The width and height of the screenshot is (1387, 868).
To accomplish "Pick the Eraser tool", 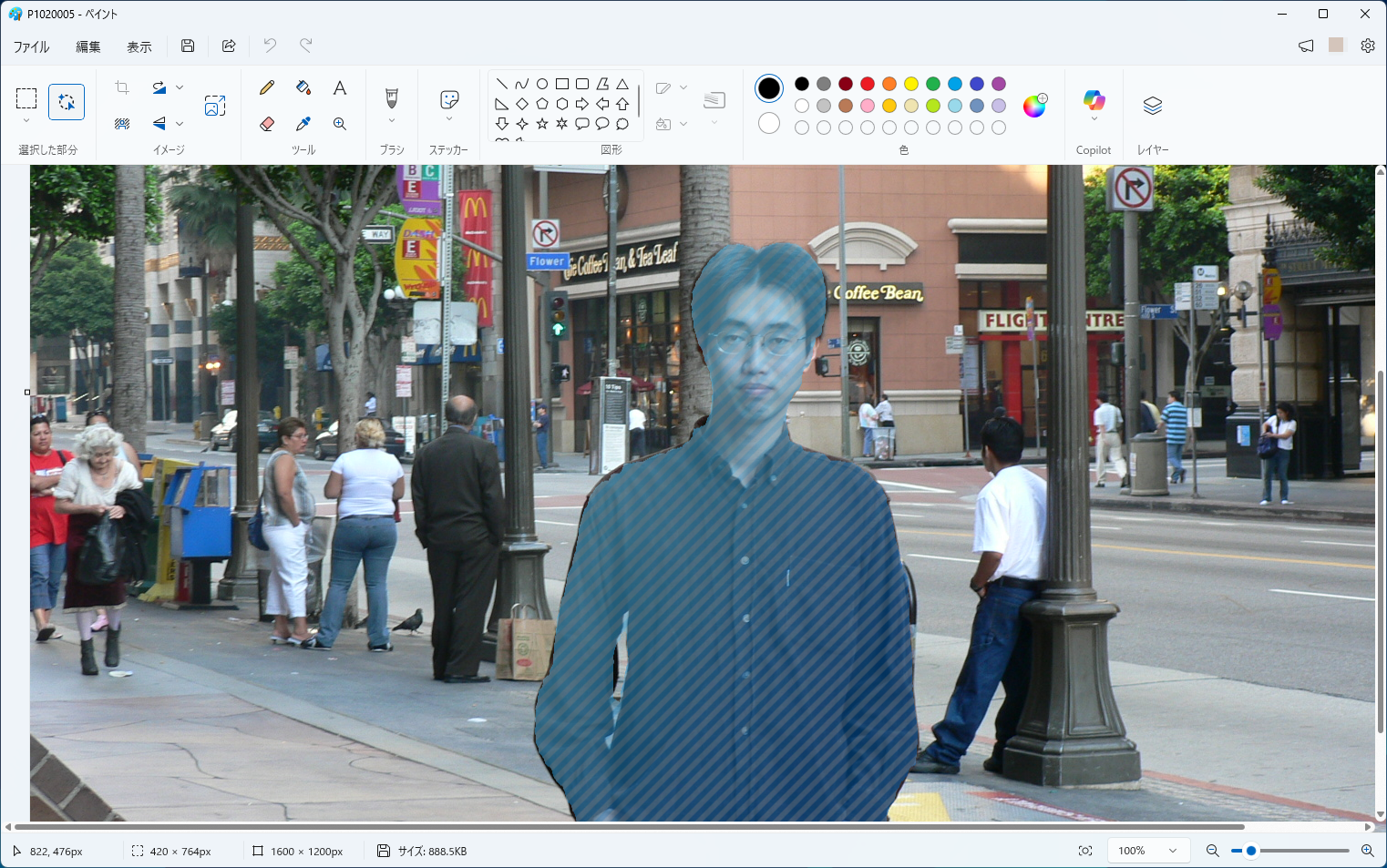I will coord(267,124).
